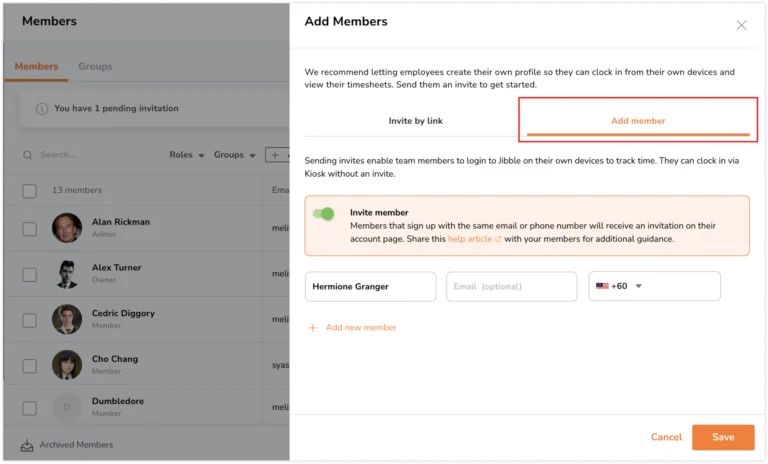Switch to the Groups tab
The image size is (768, 464).
point(95,66)
